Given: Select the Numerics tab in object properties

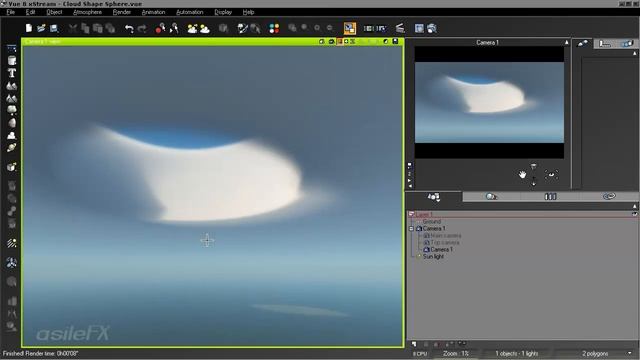Looking at the screenshot, I should click(605, 44).
